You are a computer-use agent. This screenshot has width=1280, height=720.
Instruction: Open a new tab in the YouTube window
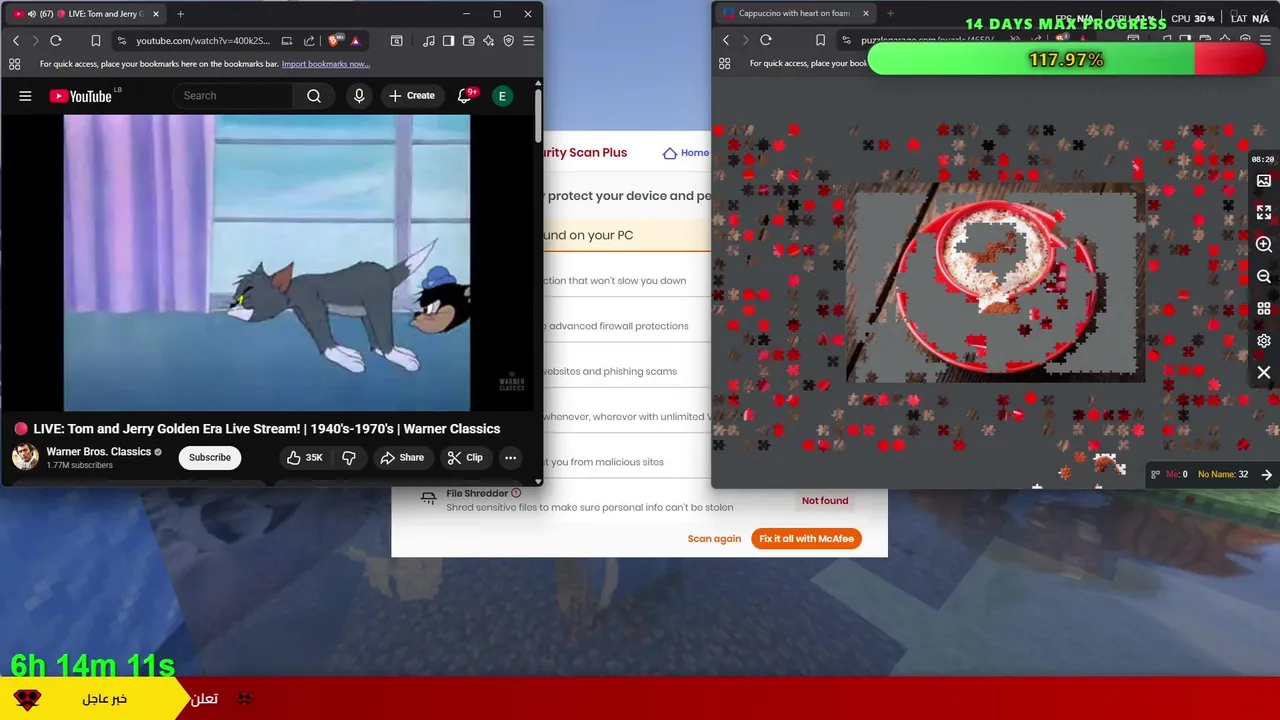(180, 14)
